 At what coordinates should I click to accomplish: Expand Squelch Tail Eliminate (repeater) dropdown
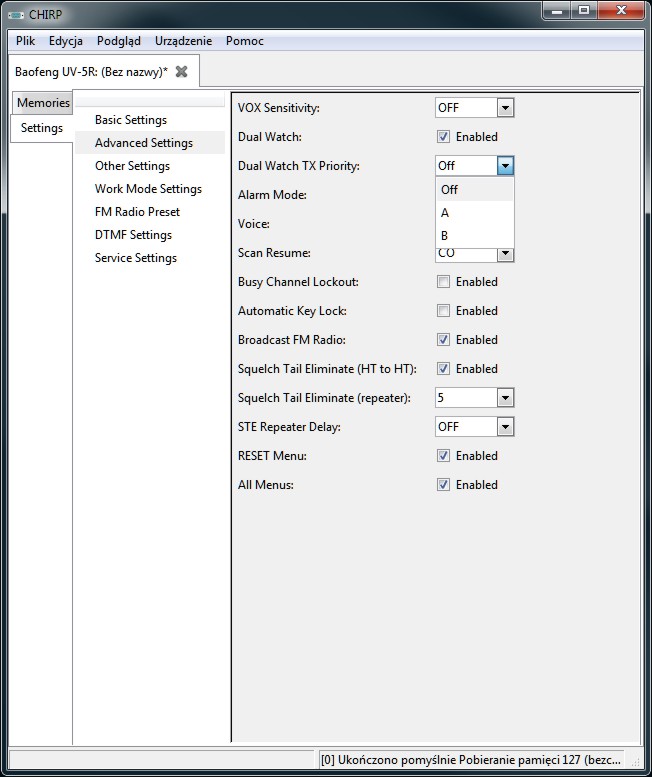click(505, 397)
